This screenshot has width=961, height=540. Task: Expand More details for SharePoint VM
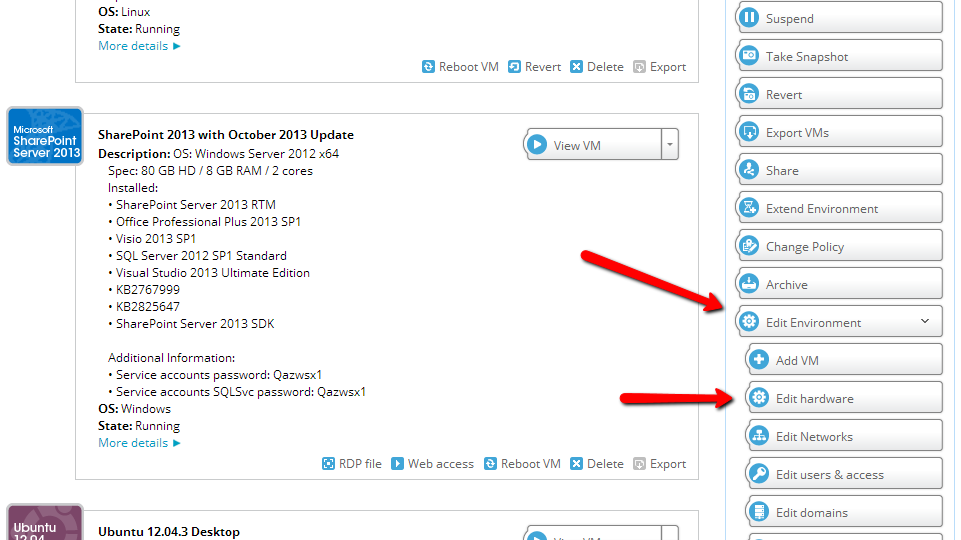click(x=139, y=443)
